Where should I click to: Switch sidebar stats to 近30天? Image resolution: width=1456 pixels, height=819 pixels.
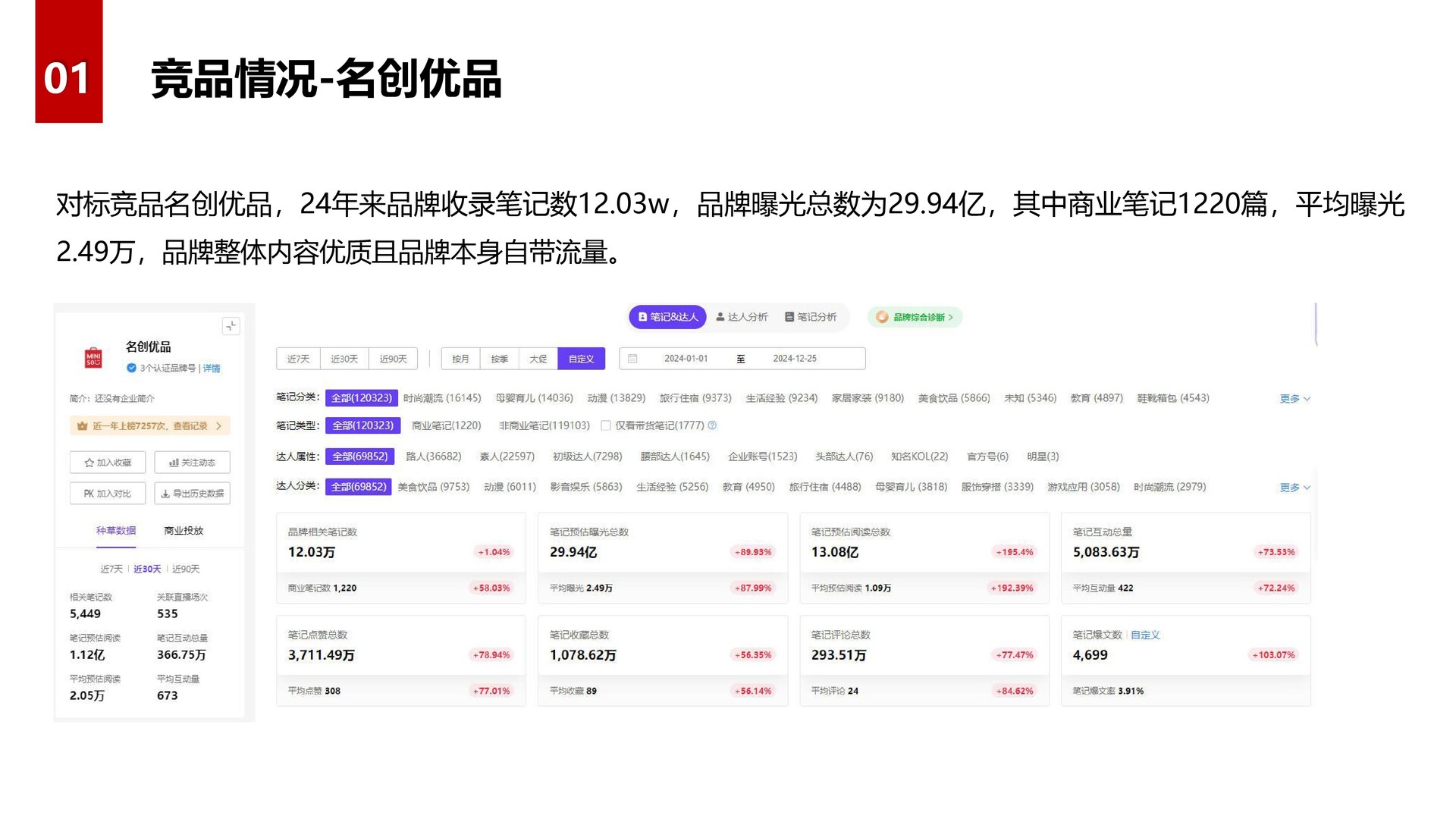147,569
